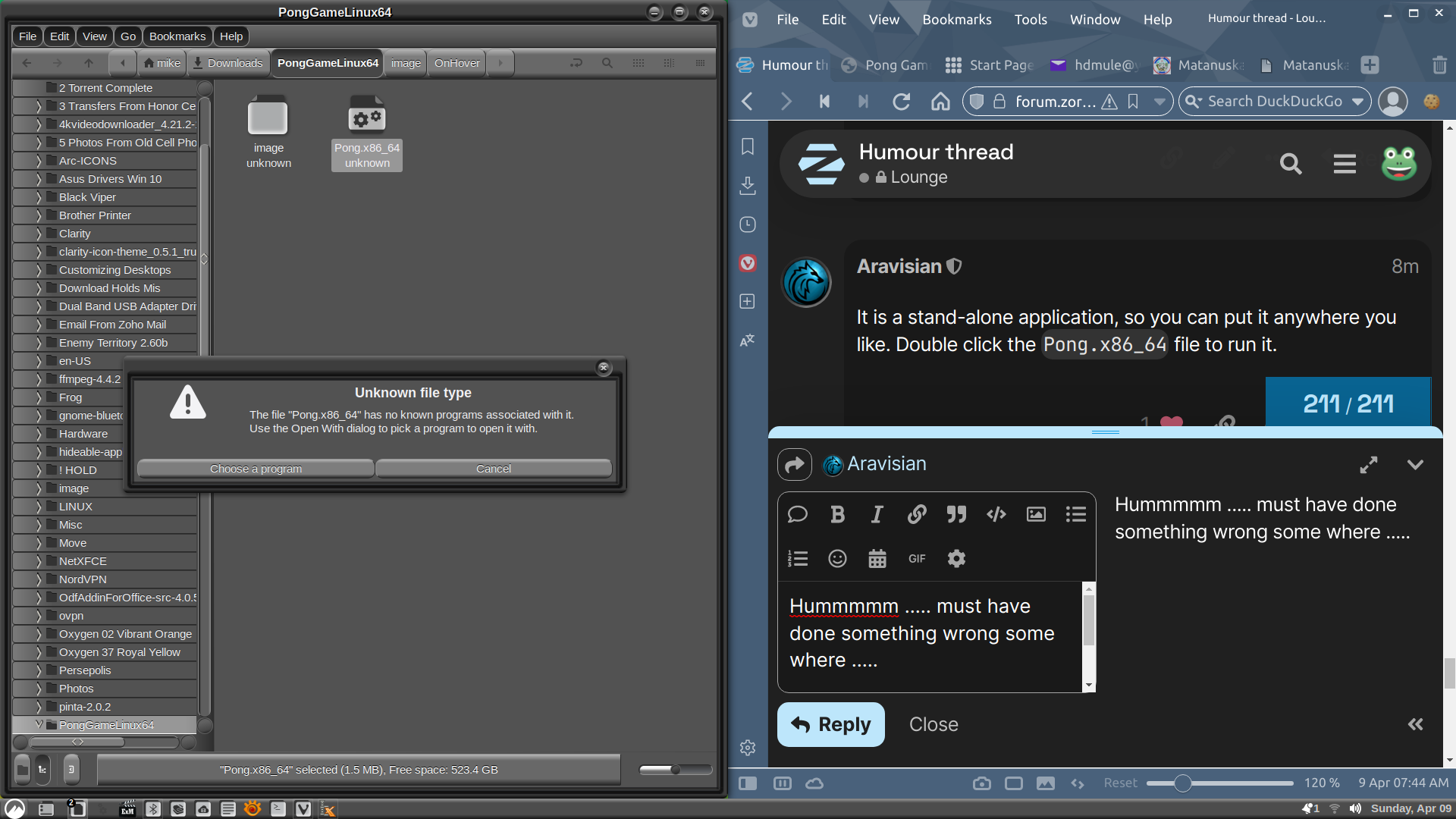
Task: Open the emoji picker in editor
Action: coord(837,559)
